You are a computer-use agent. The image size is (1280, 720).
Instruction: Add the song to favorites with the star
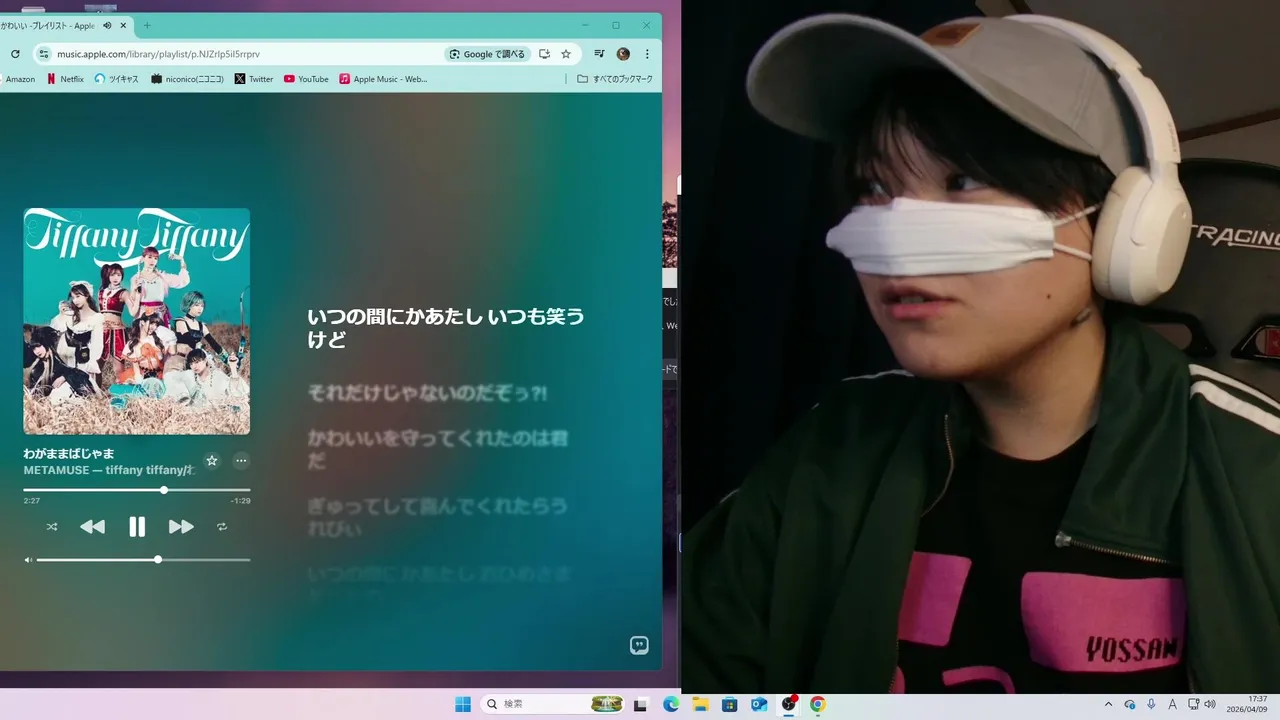click(211, 461)
